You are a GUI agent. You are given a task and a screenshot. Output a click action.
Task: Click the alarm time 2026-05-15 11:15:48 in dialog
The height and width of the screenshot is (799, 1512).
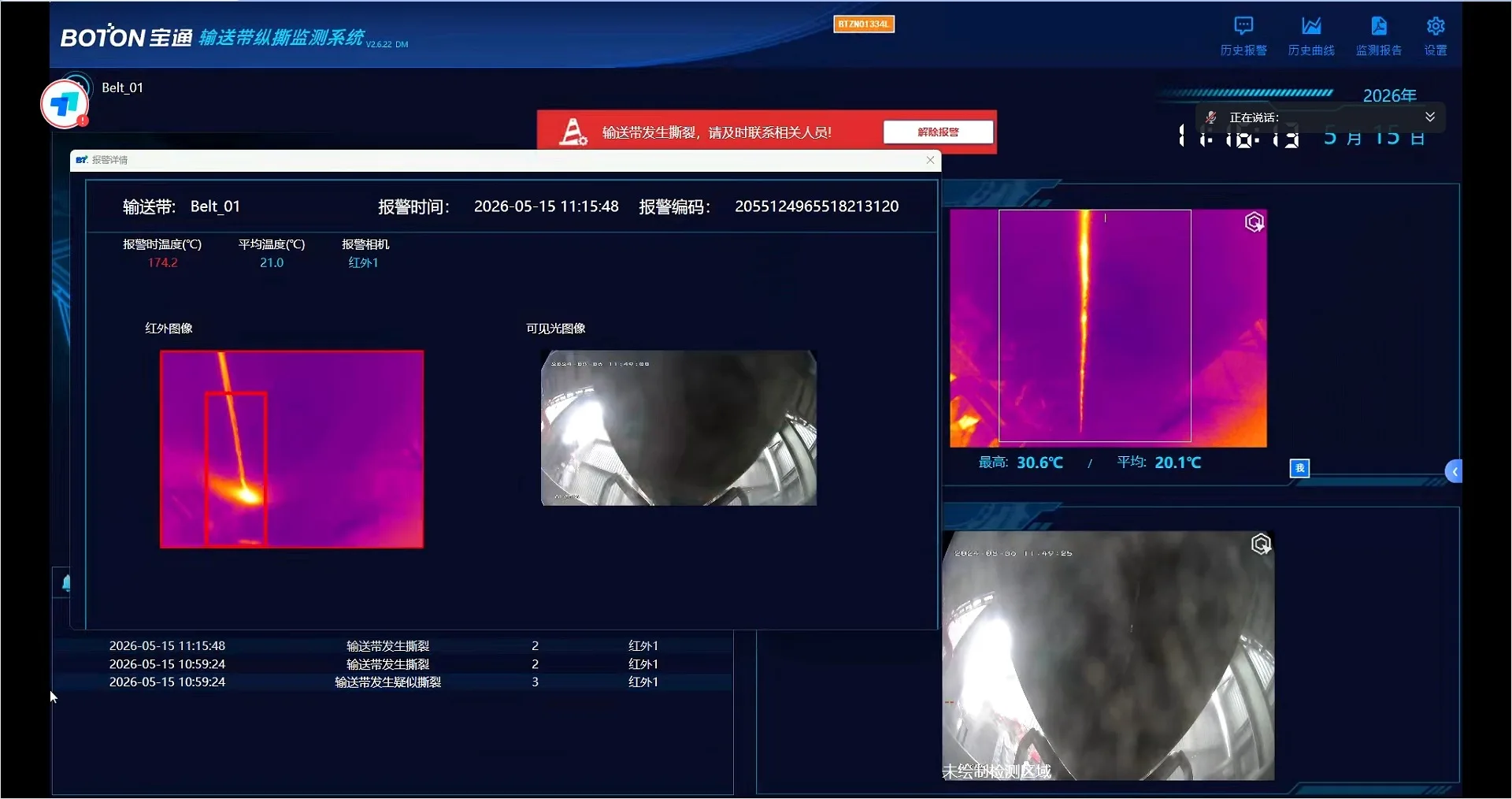[546, 206]
